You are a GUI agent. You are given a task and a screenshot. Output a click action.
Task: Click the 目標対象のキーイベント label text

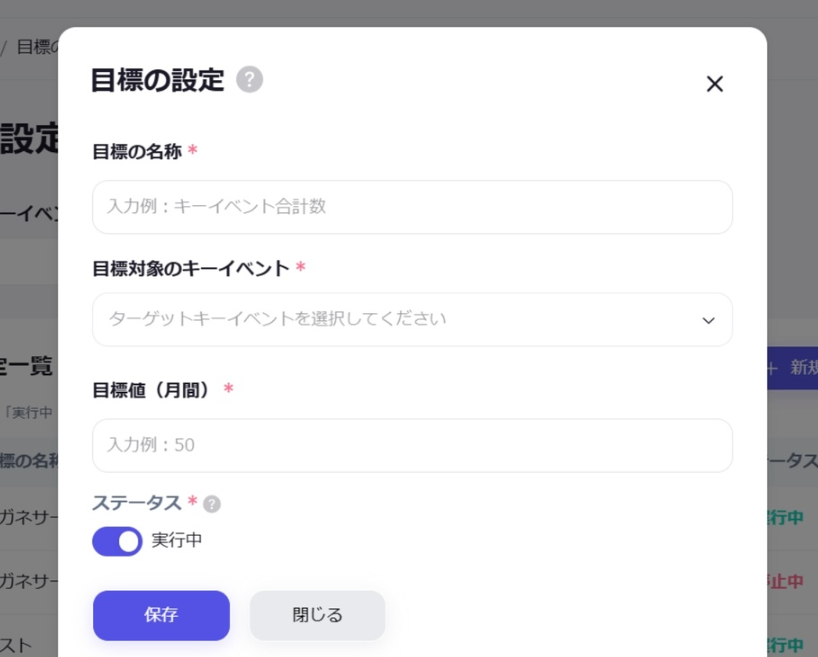(x=190, y=268)
